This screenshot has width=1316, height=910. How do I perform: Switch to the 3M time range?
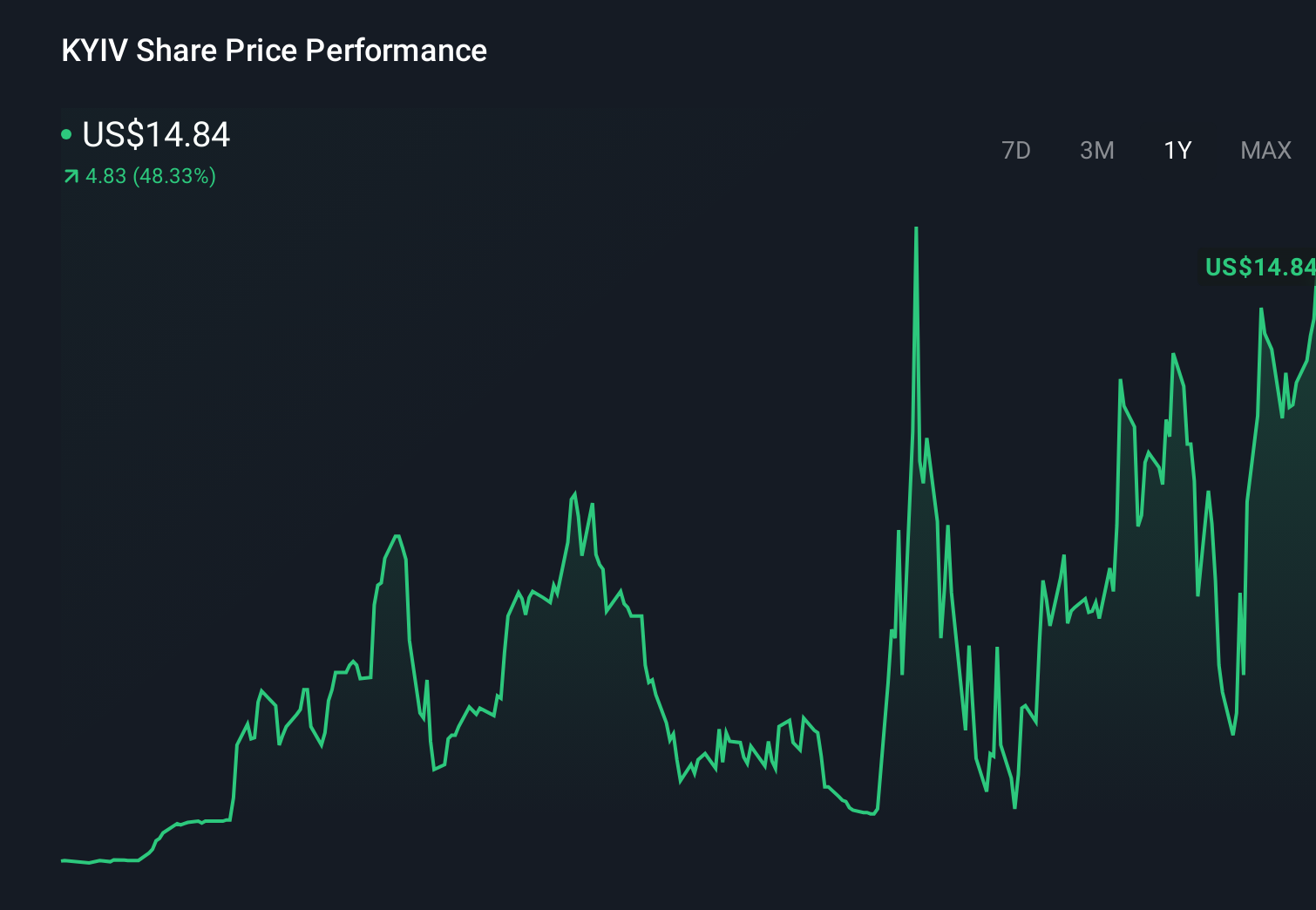point(1097,150)
